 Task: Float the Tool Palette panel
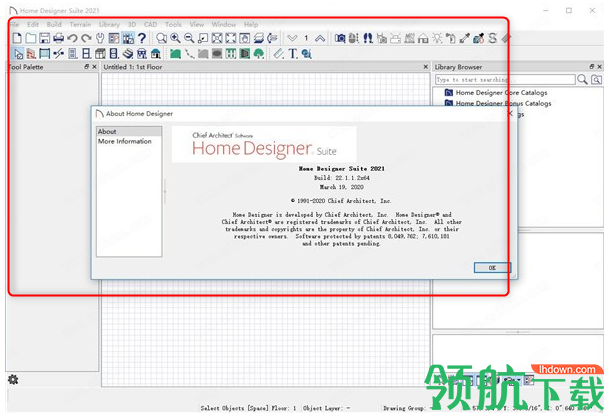[87, 67]
